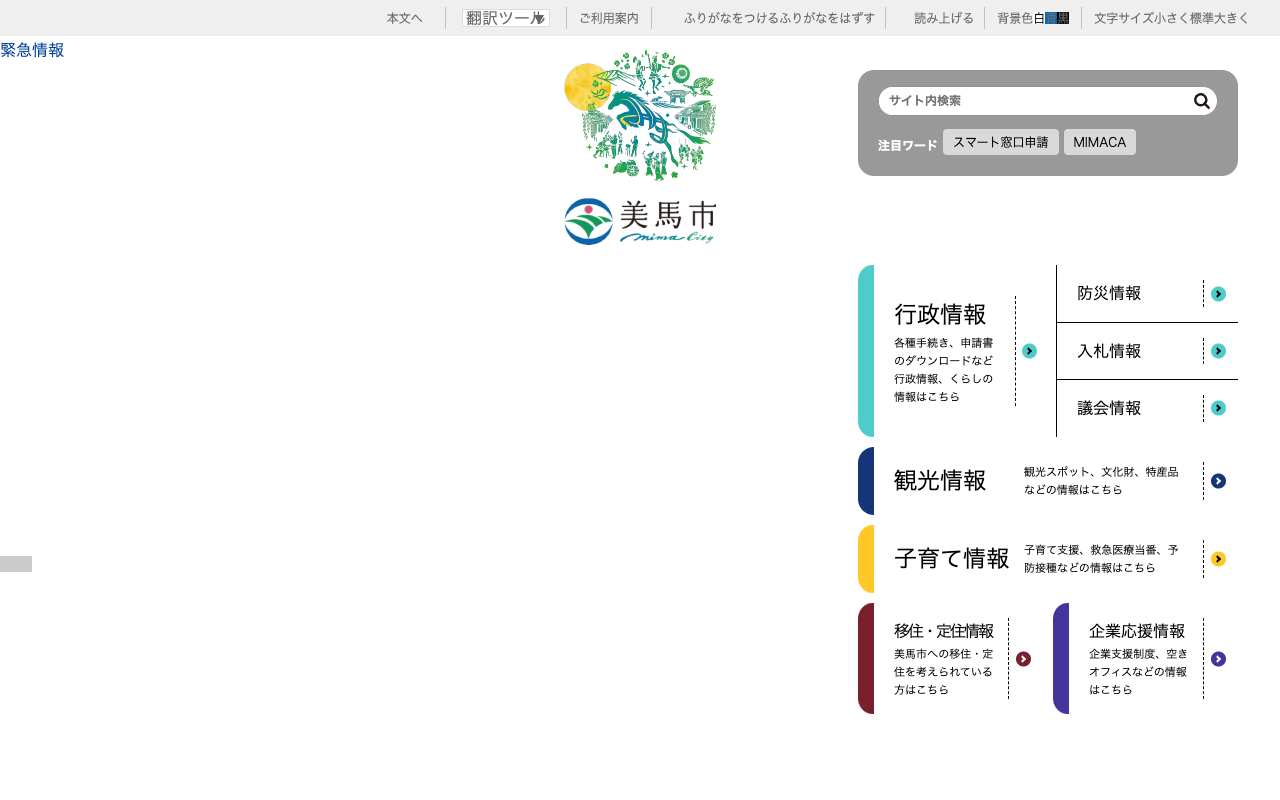Select the blue background color swatch
The width and height of the screenshot is (1280, 800).
pyautogui.click(x=1051, y=18)
